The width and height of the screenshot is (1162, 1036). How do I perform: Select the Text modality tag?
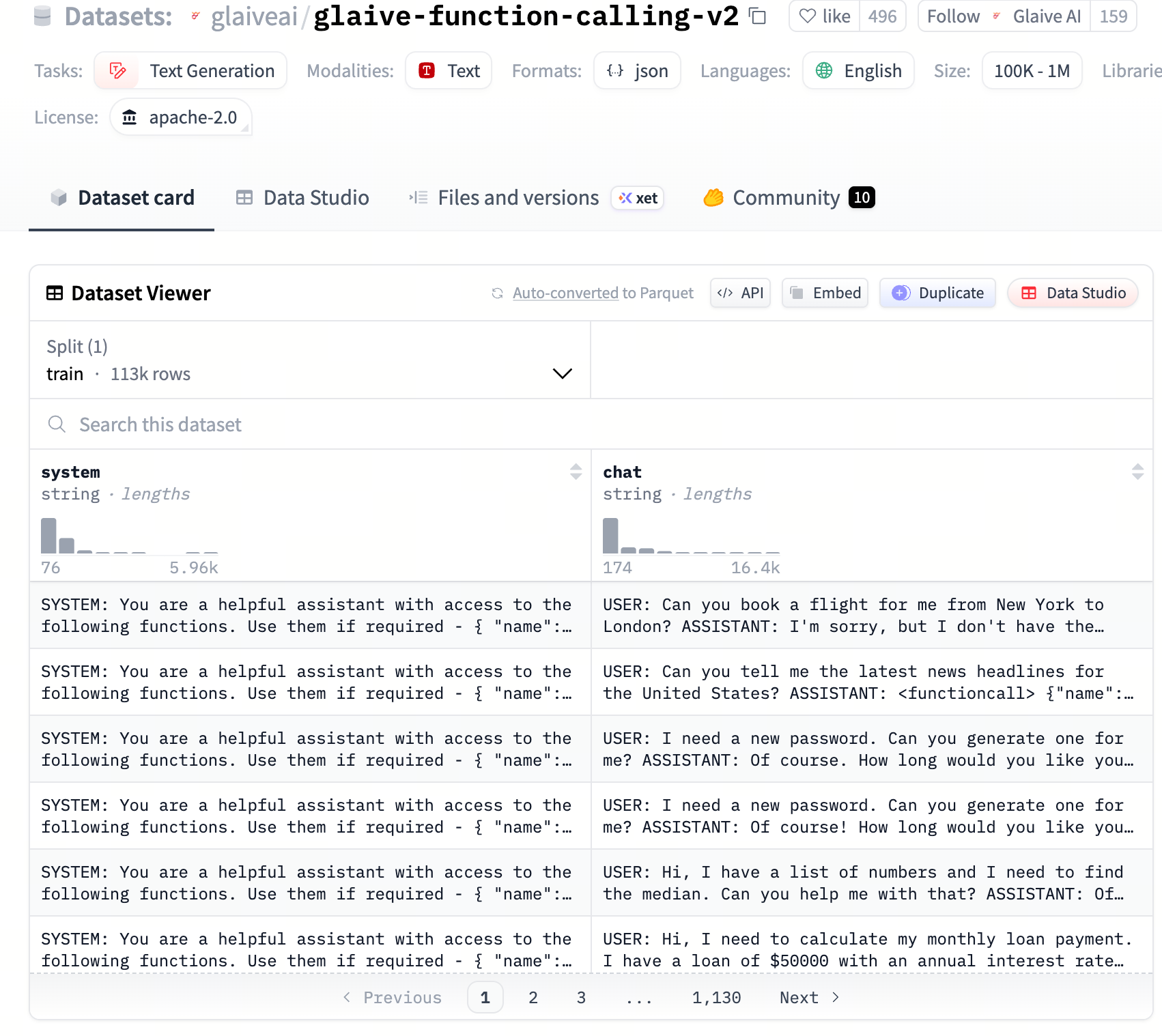449,71
